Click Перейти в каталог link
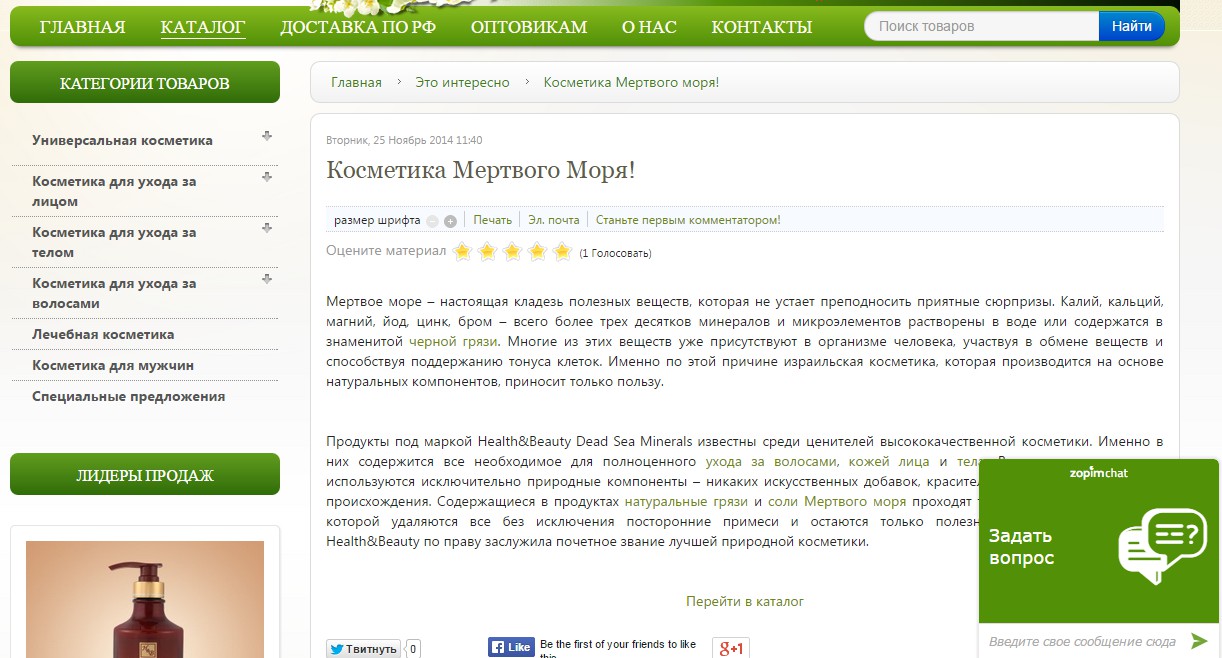This screenshot has width=1222, height=658. [x=744, y=601]
